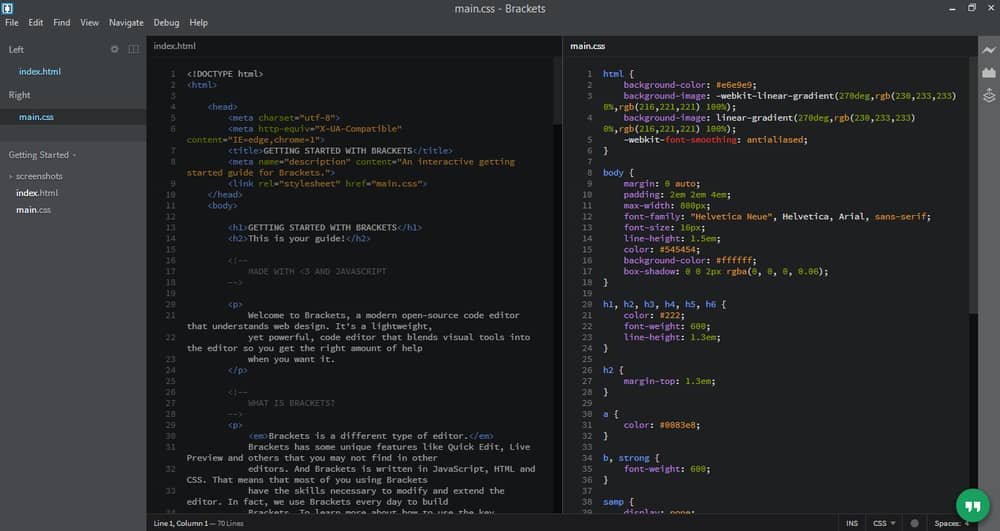Click the Live Preview lightning bolt icon
1000x531 pixels.
(989, 49)
